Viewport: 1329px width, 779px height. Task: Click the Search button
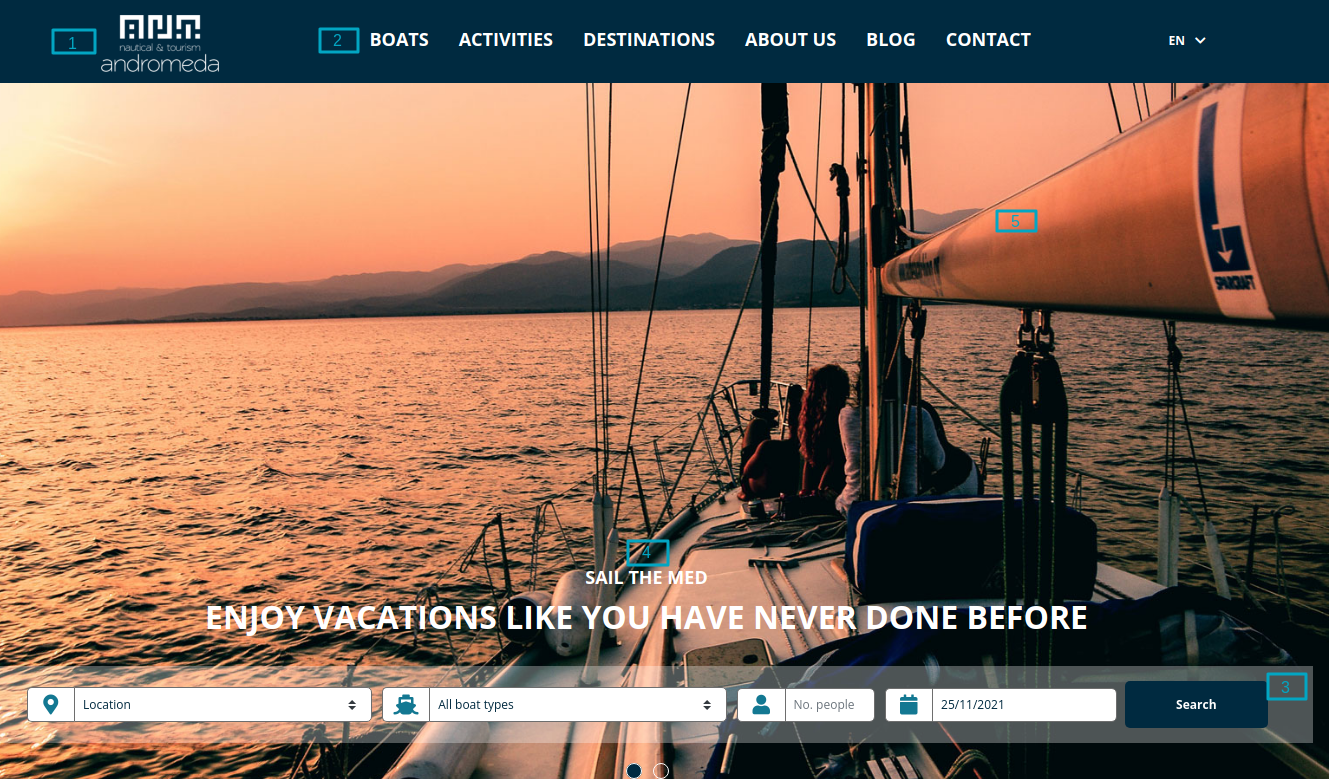click(1196, 704)
